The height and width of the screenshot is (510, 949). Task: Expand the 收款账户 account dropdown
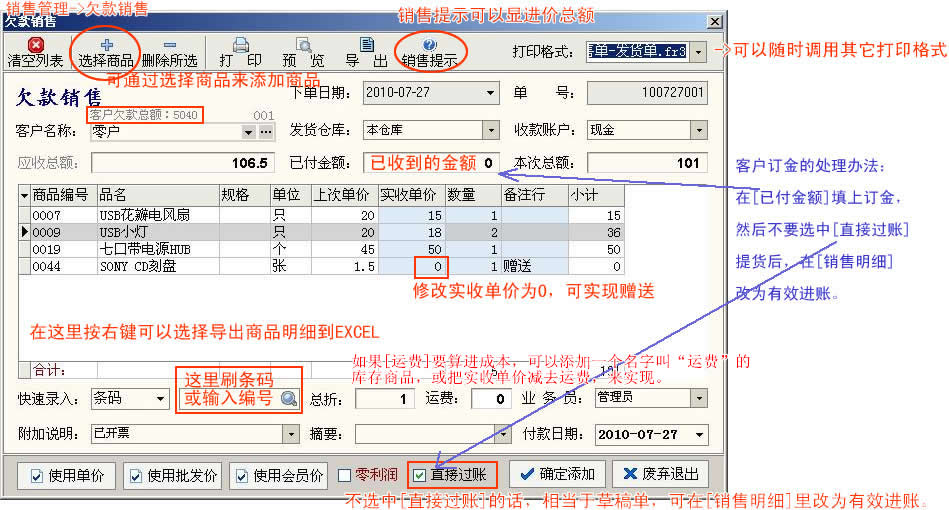(699, 130)
